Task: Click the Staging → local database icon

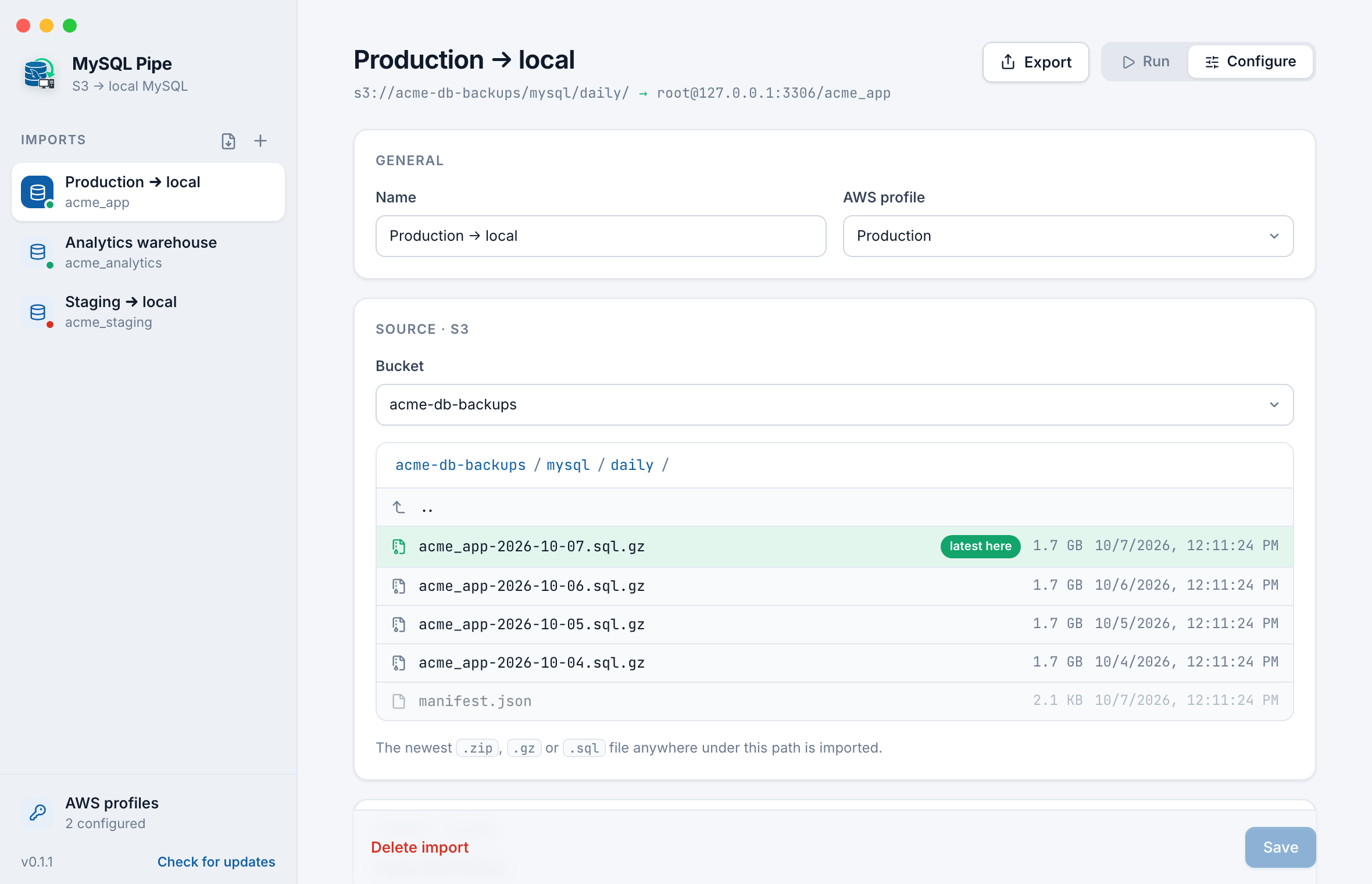Action: [x=38, y=312]
